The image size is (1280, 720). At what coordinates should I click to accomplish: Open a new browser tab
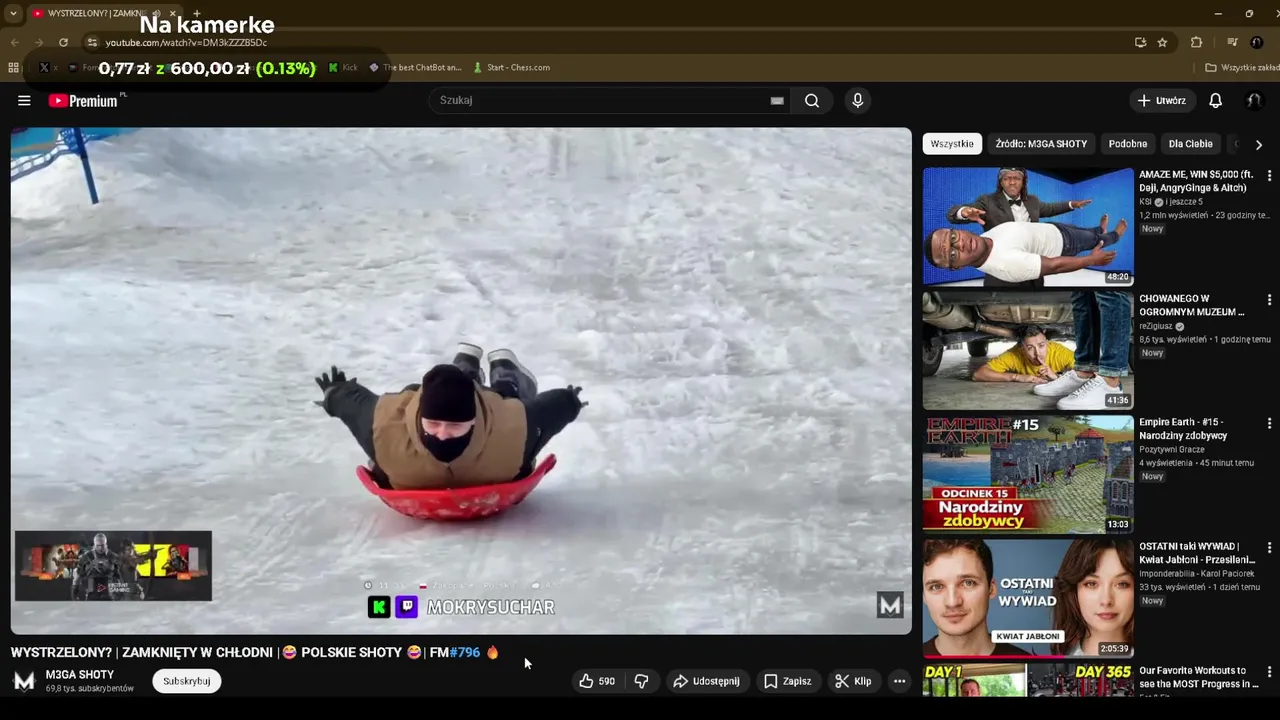pos(196,13)
